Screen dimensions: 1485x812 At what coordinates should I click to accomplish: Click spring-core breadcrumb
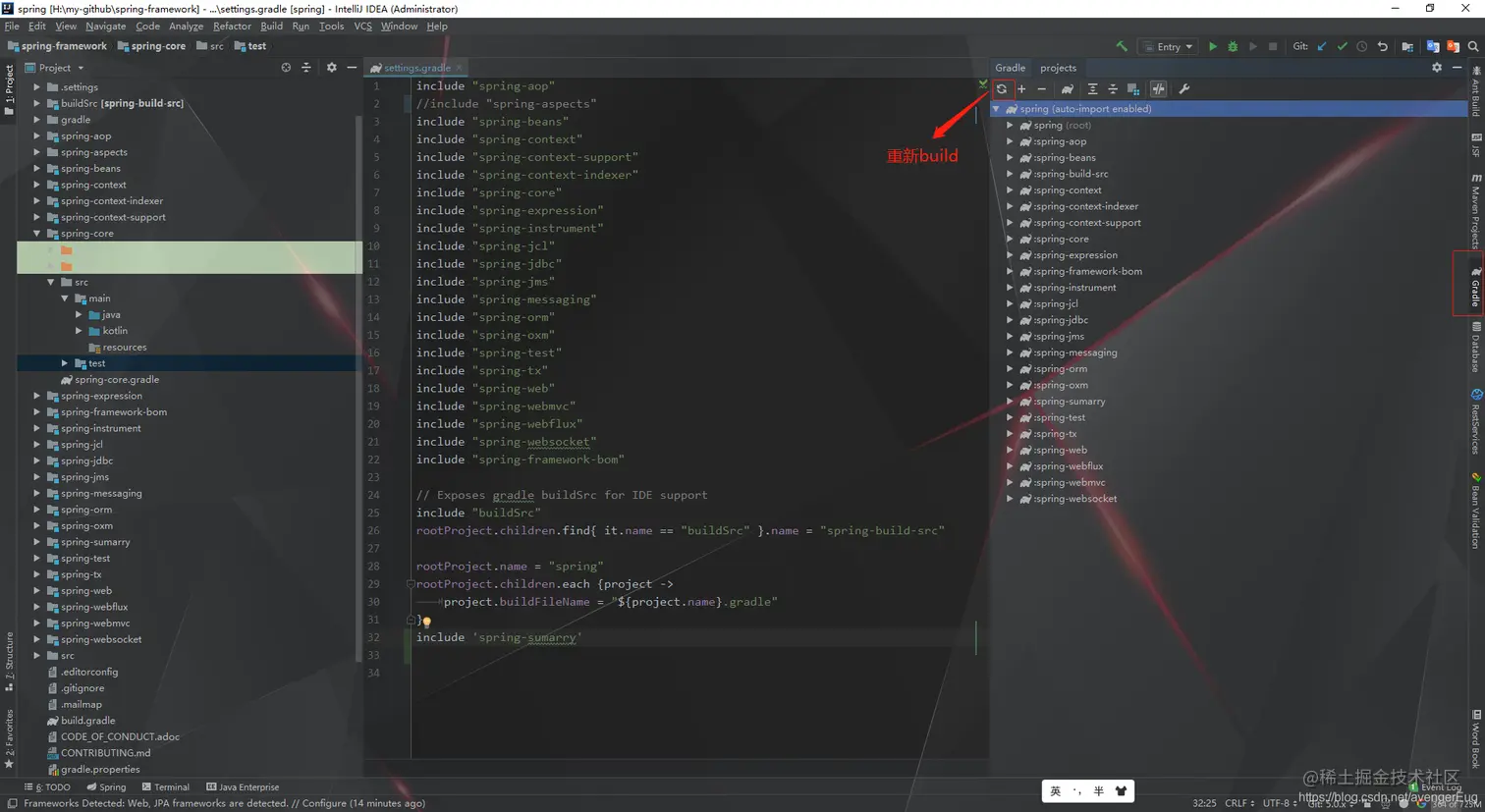tap(151, 46)
